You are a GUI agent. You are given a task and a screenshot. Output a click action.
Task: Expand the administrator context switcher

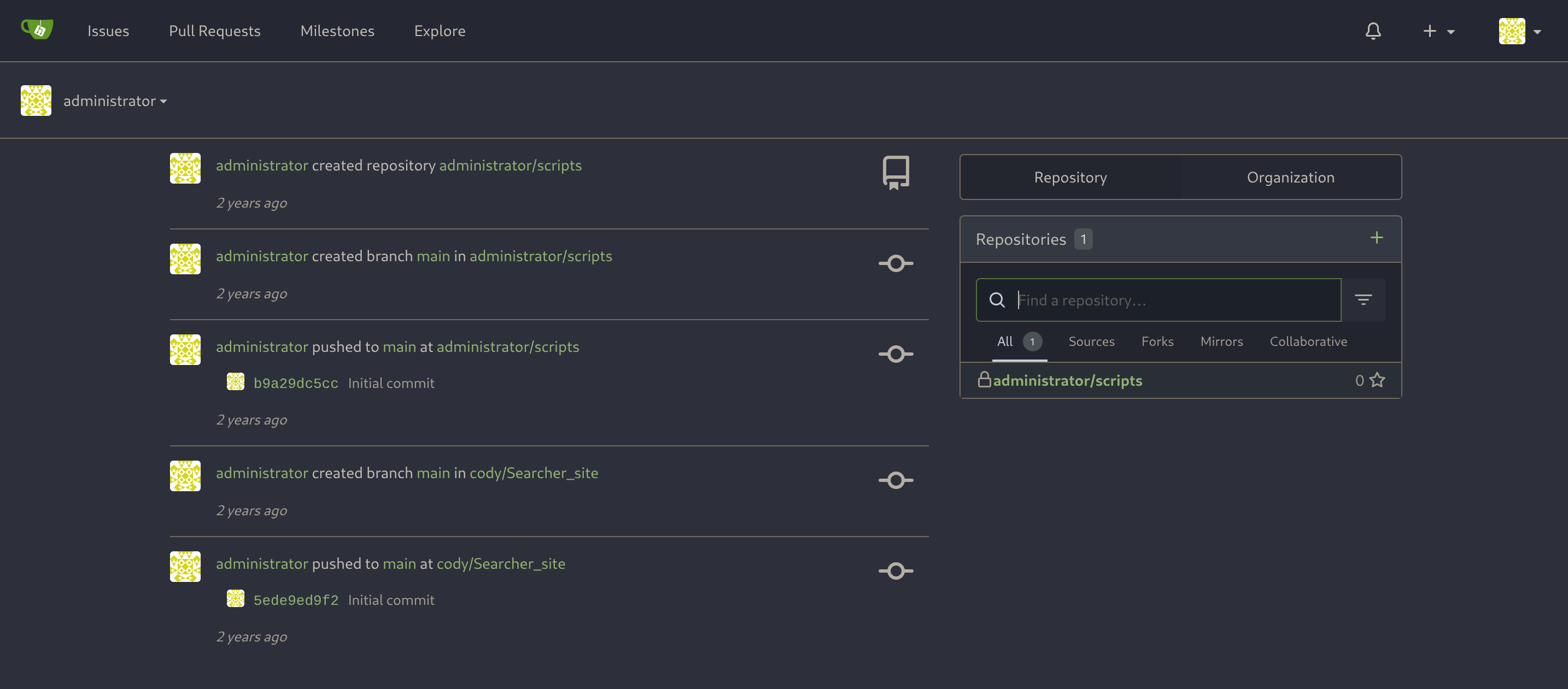(x=115, y=101)
